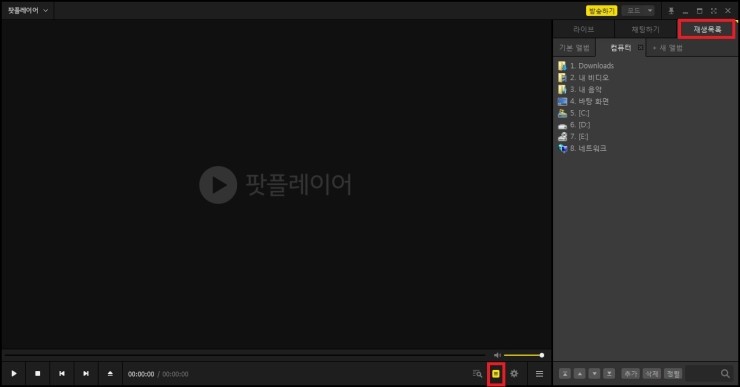The height and width of the screenshot is (387, 740).
Task: Mute audio via the speaker icon
Action: pyautogui.click(x=497, y=355)
